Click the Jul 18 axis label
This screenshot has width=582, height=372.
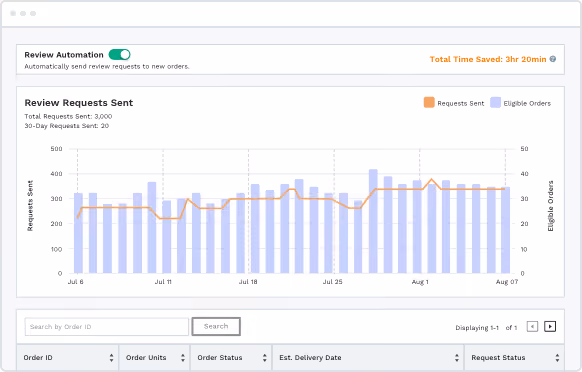click(x=248, y=282)
